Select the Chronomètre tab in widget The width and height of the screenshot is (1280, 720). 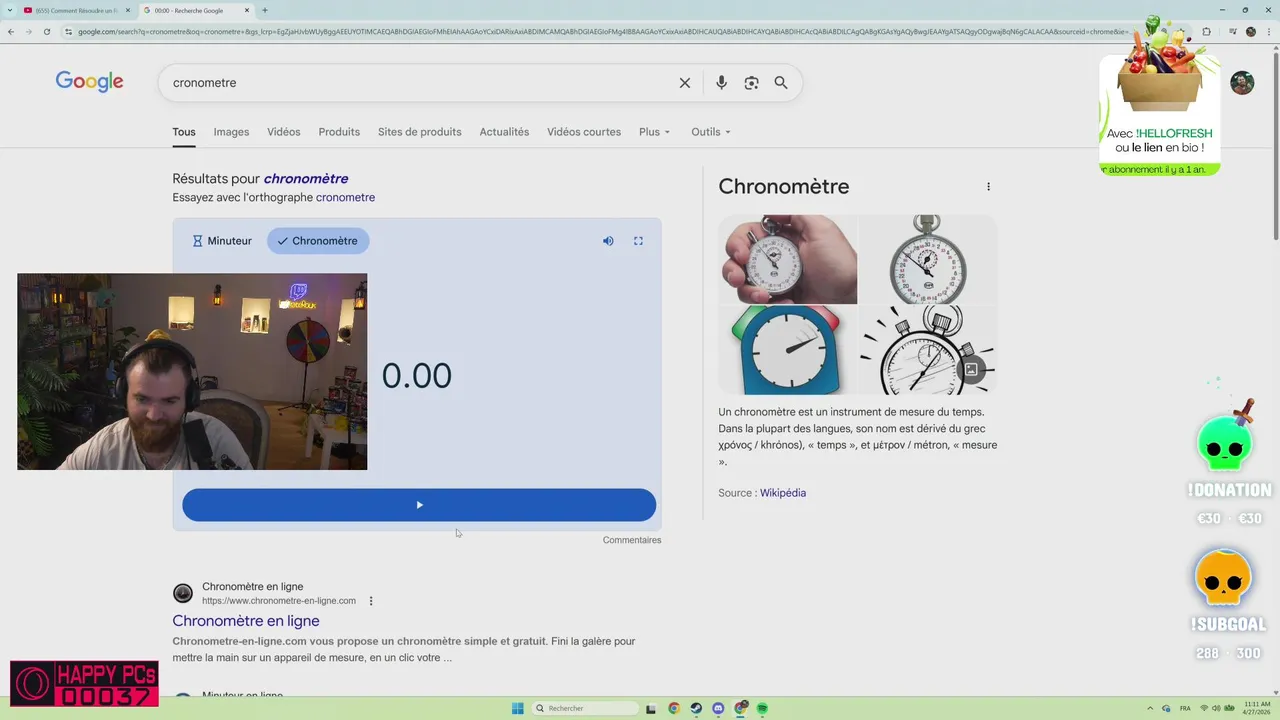click(318, 241)
